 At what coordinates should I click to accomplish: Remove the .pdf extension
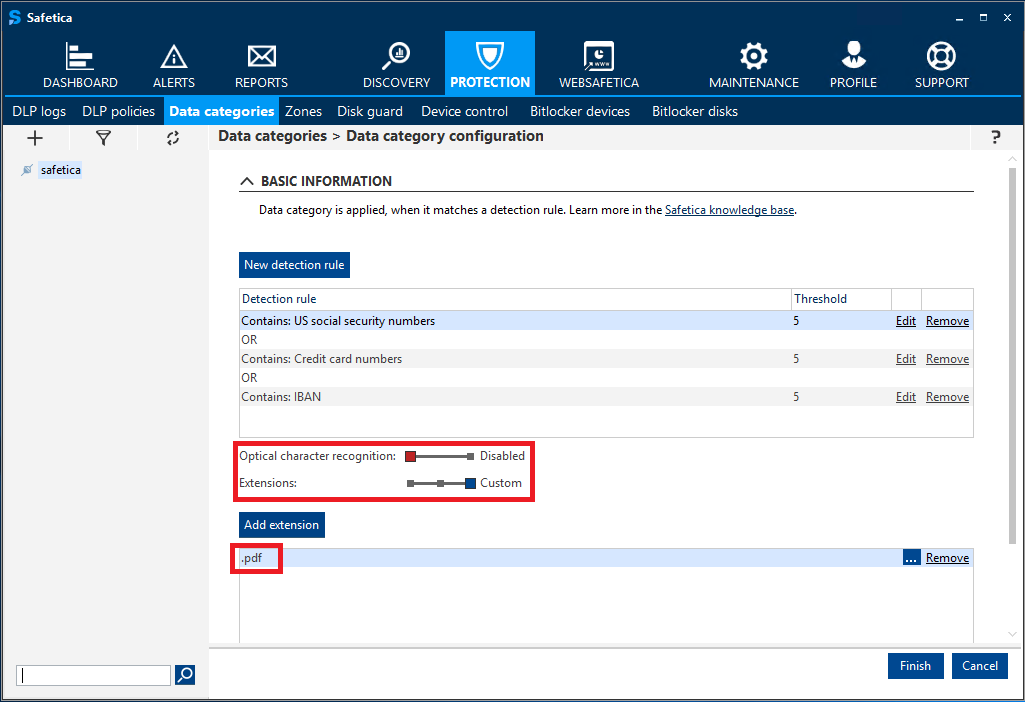[x=947, y=558]
